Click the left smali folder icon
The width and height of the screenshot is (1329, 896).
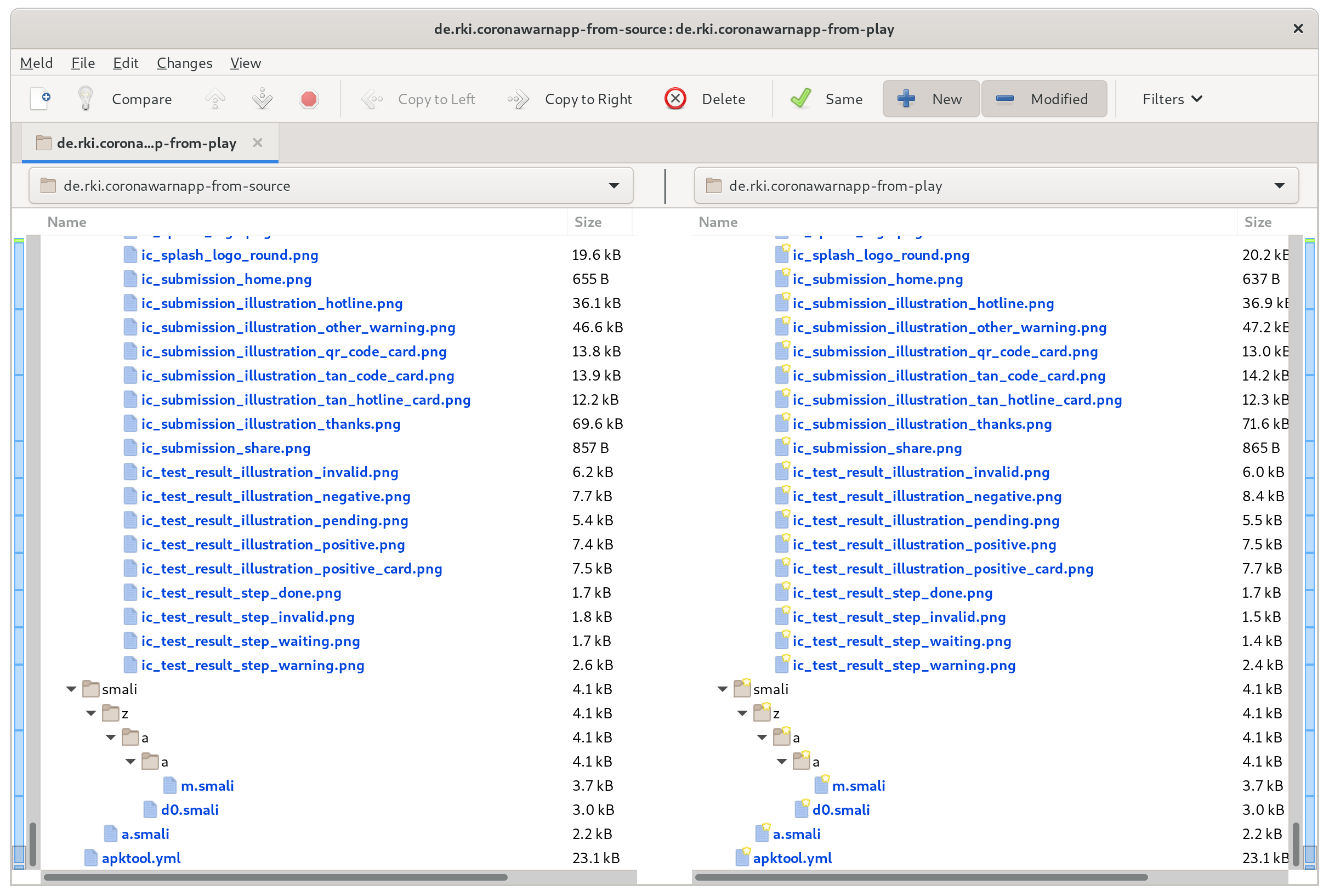tap(91, 689)
